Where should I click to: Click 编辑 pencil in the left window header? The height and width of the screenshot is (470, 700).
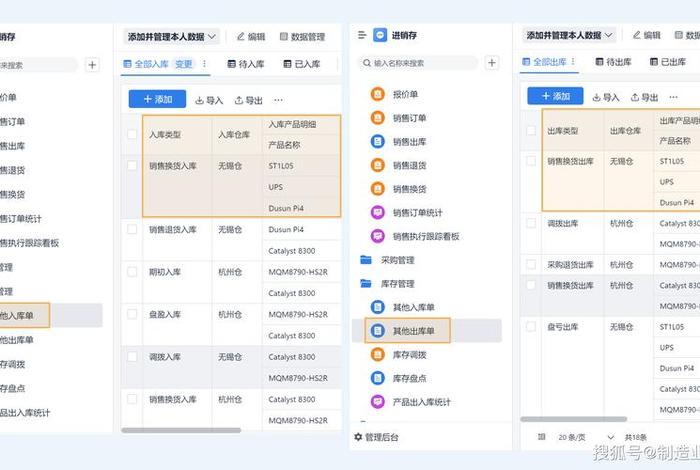251,37
